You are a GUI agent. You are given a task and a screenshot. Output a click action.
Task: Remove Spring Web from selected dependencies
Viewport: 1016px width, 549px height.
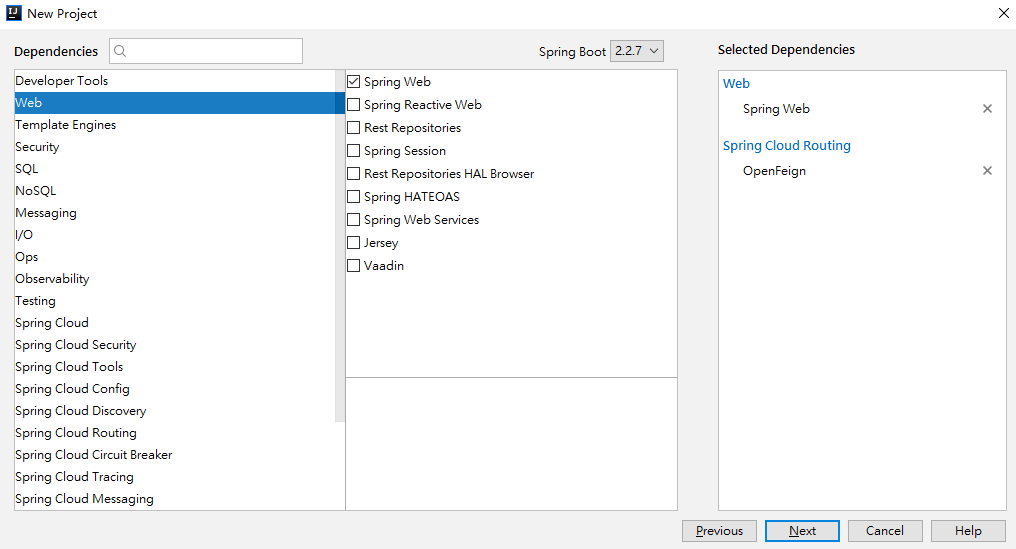(987, 109)
